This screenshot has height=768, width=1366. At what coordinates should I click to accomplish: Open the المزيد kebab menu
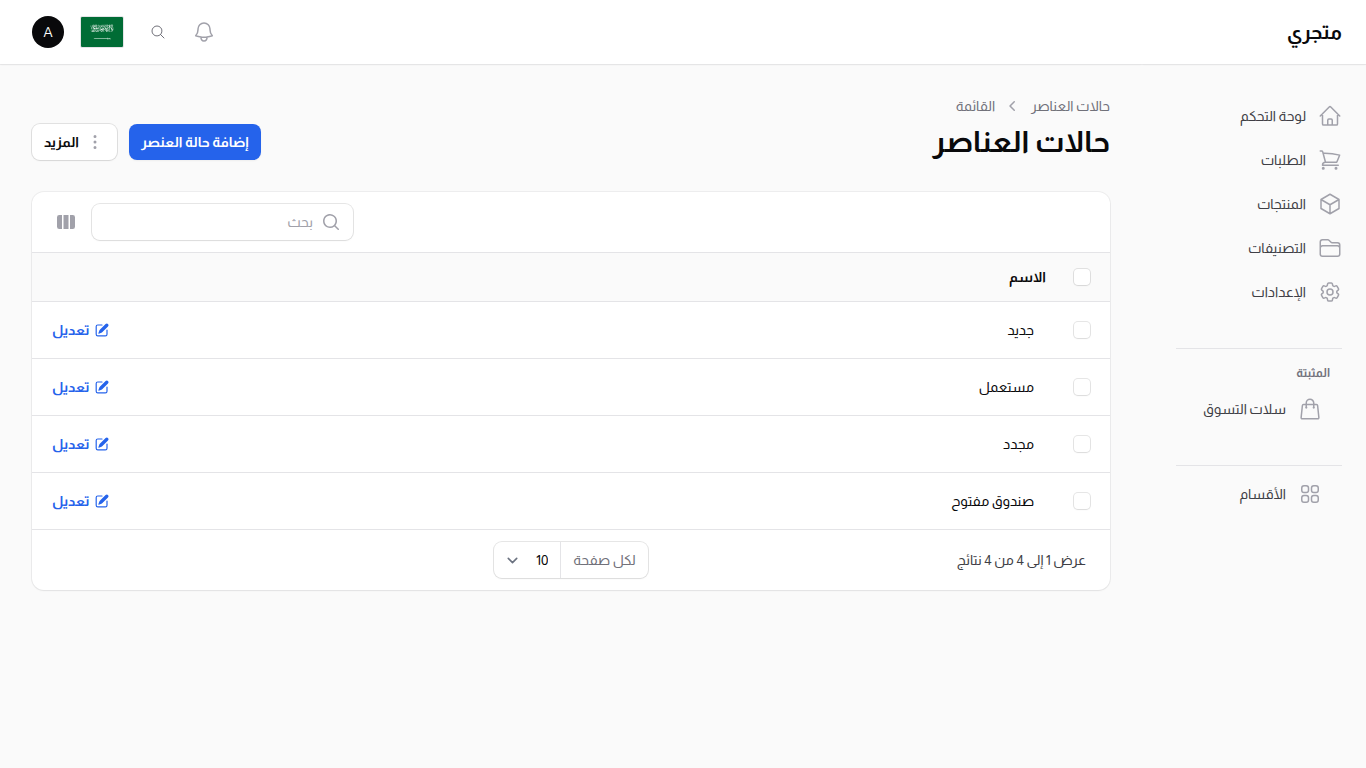pos(74,141)
